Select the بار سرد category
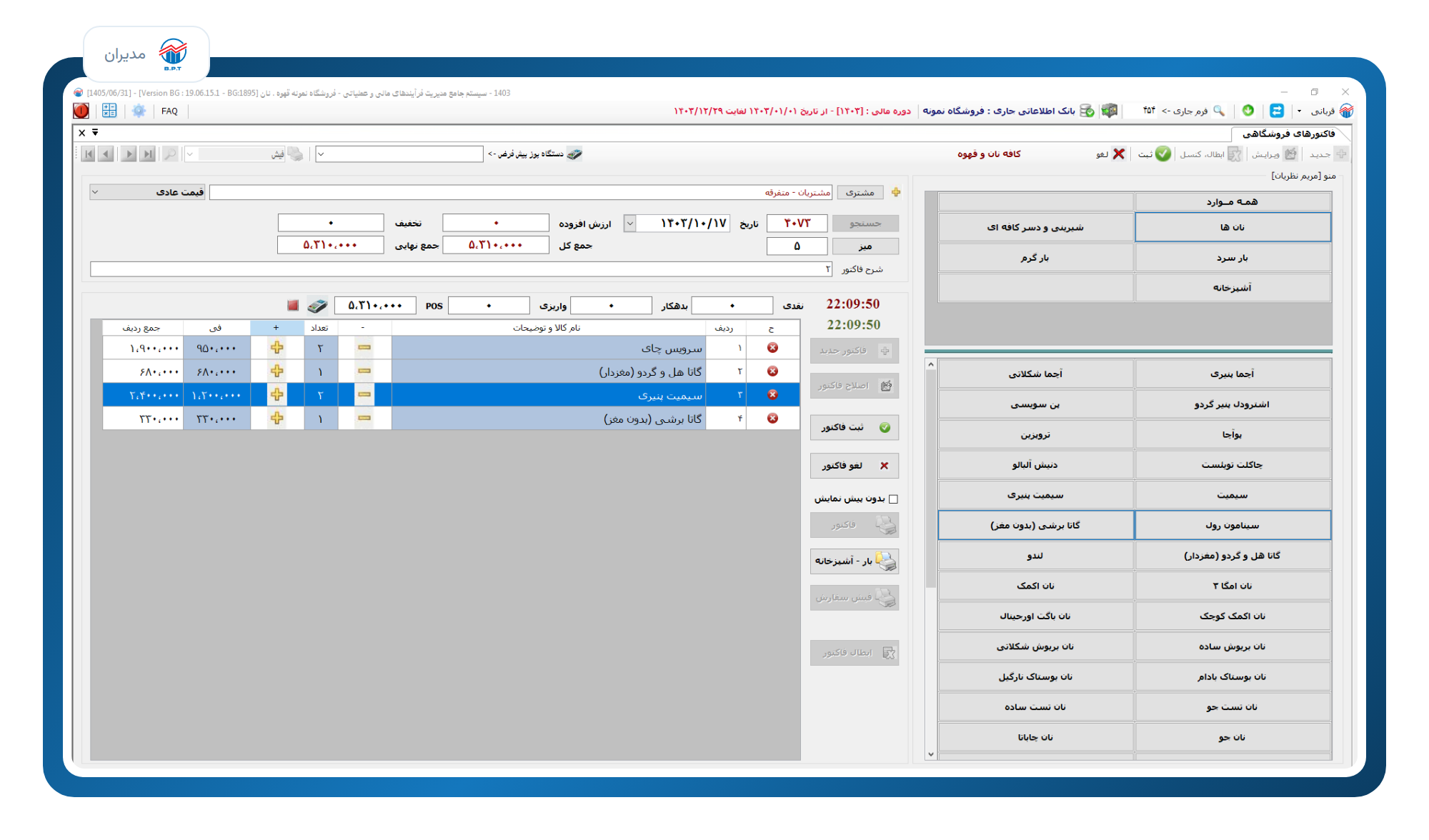1429x840 pixels. pyautogui.click(x=1233, y=258)
